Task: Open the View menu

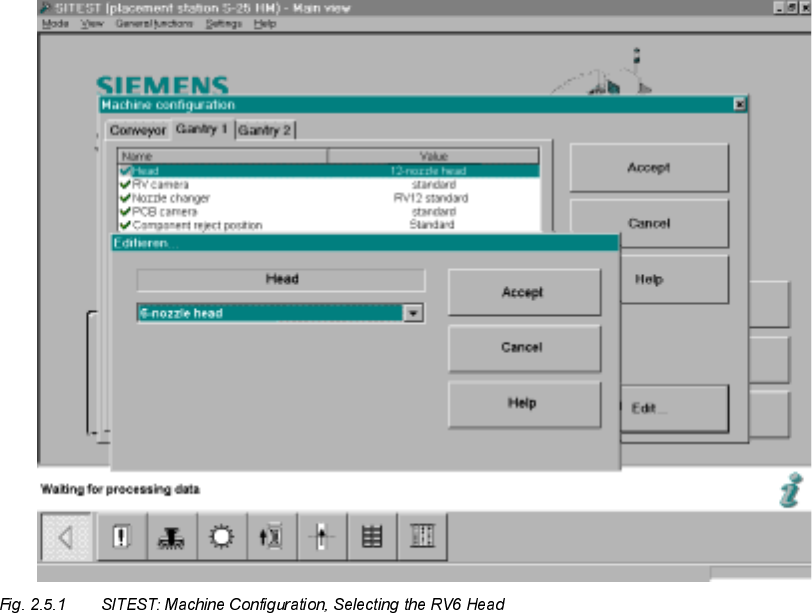Action: point(92,24)
